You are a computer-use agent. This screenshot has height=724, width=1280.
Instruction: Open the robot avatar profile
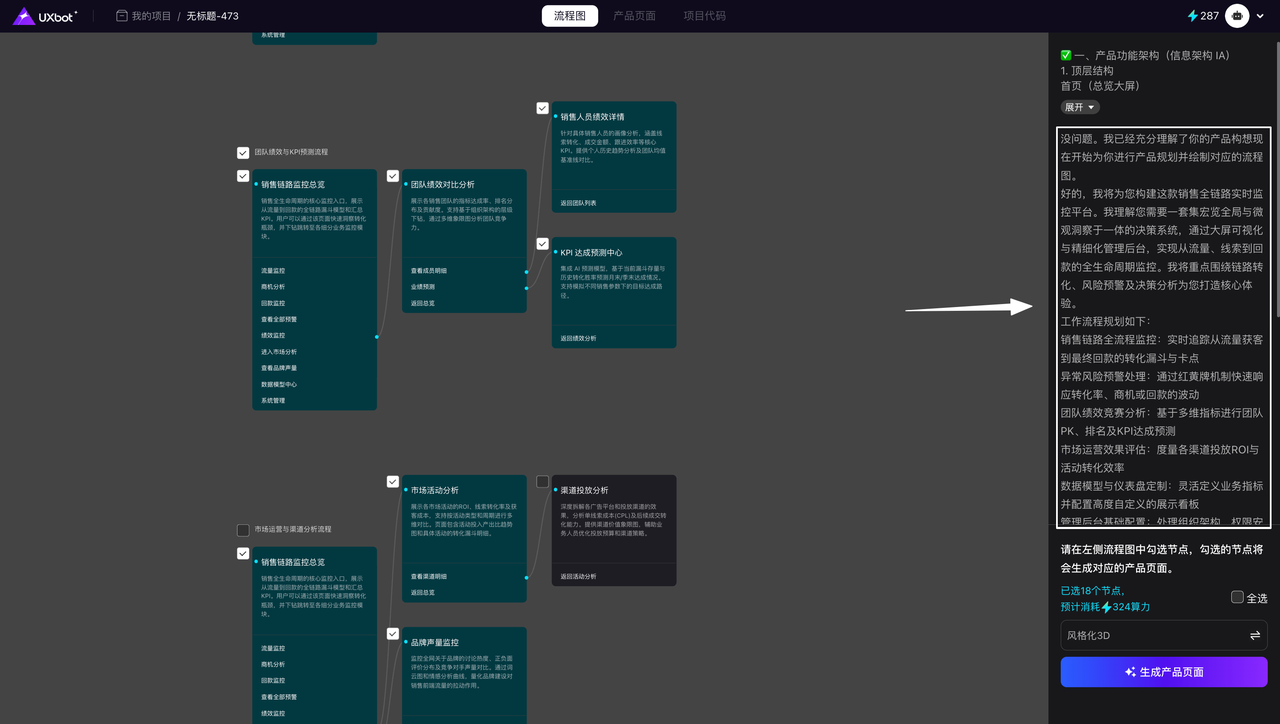(x=1238, y=16)
